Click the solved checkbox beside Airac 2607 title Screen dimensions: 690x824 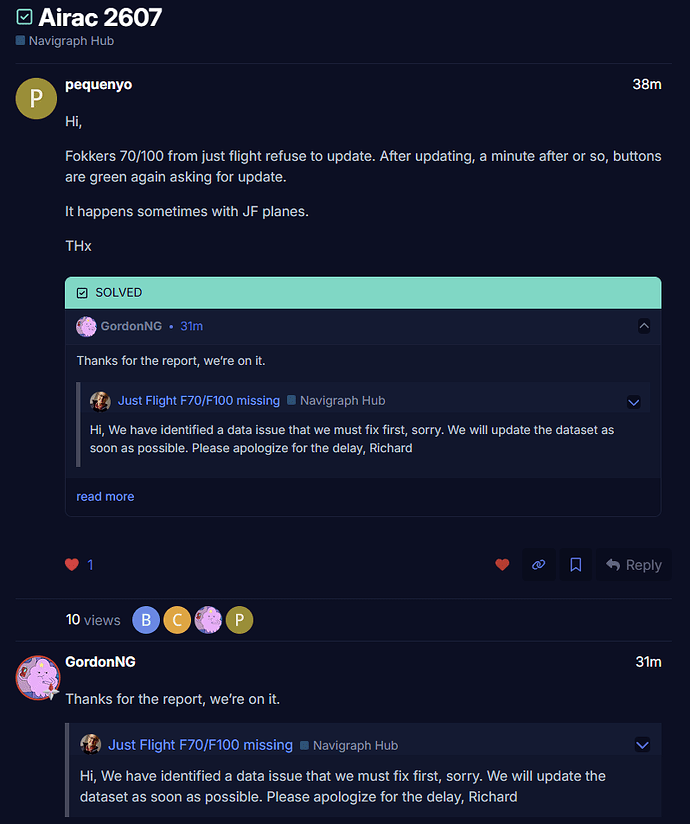pos(24,17)
